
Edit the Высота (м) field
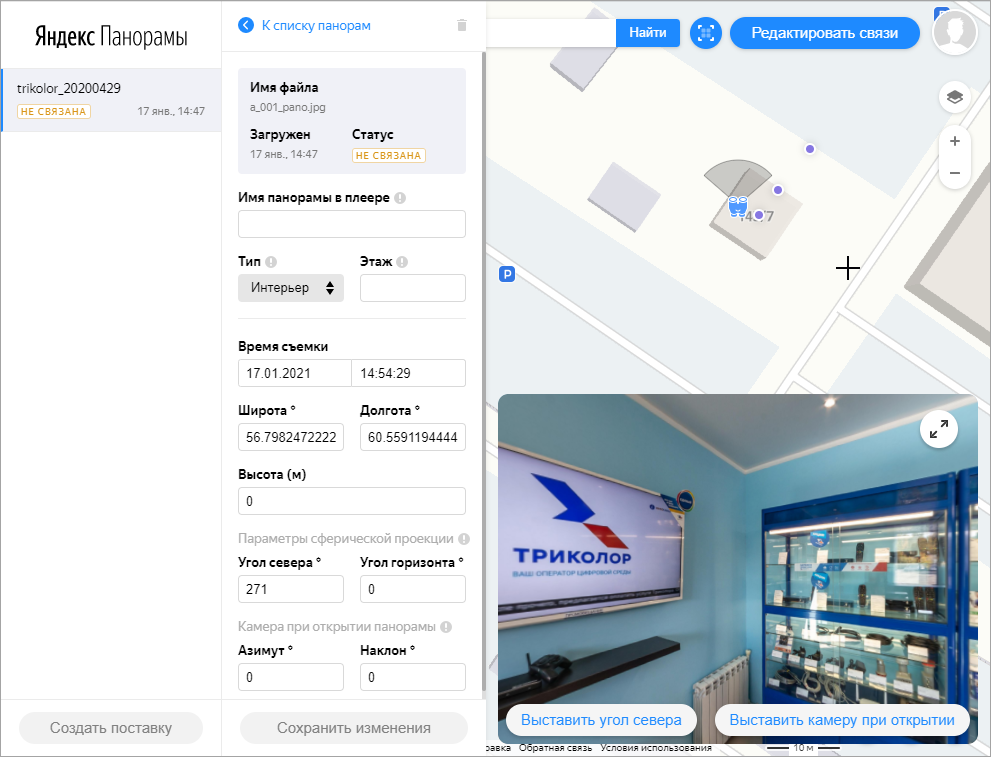click(352, 501)
